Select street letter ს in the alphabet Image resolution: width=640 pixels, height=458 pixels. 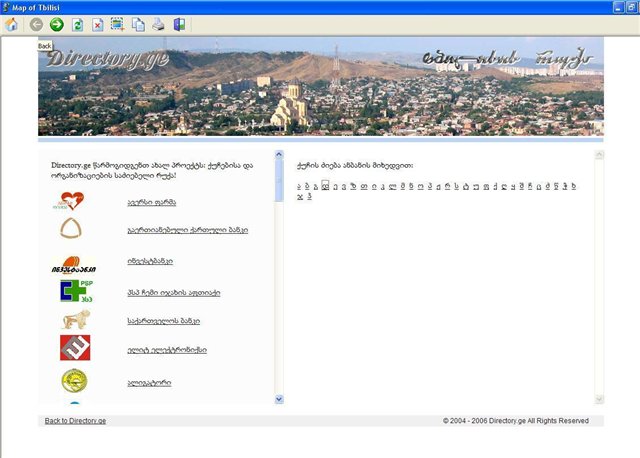(456, 186)
